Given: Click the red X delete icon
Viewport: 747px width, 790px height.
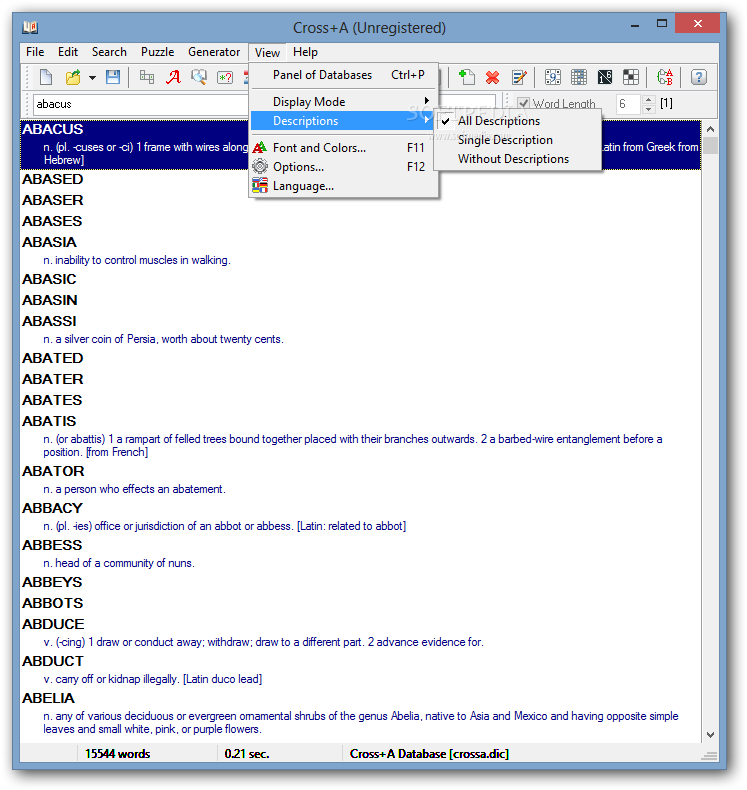Looking at the screenshot, I should 493,78.
